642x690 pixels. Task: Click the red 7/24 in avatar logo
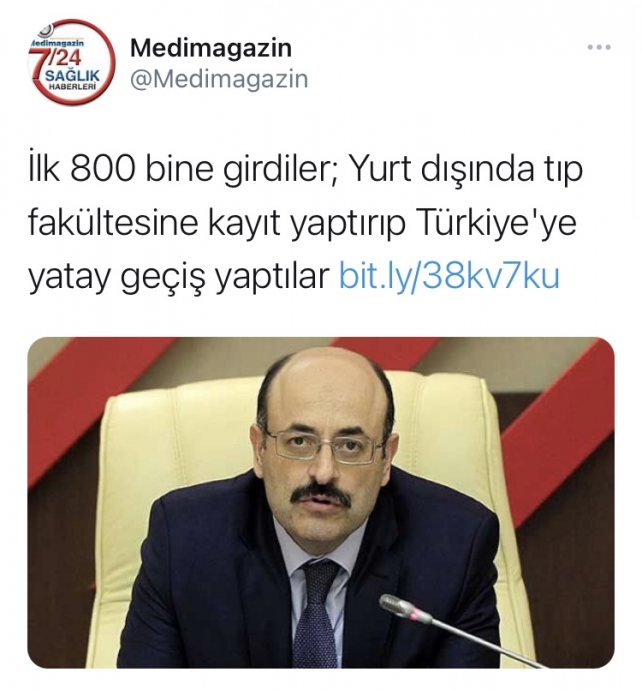tap(56, 57)
